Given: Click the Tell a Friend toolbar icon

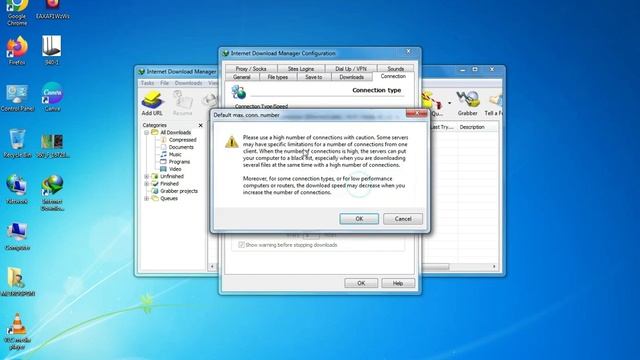Looking at the screenshot, I should [x=493, y=103].
